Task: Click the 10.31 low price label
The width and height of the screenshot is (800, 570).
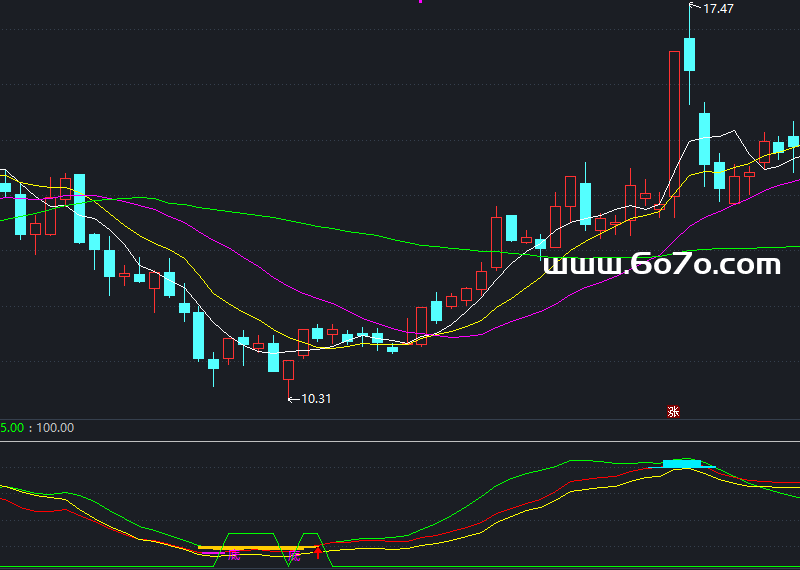Action: coord(315,398)
